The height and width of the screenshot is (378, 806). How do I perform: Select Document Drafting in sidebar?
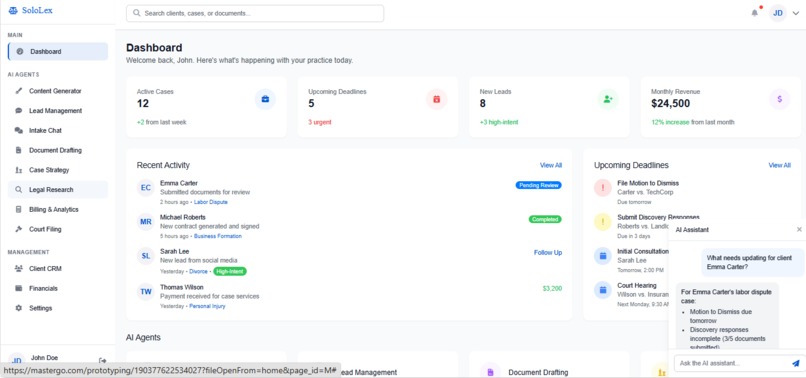click(x=58, y=150)
